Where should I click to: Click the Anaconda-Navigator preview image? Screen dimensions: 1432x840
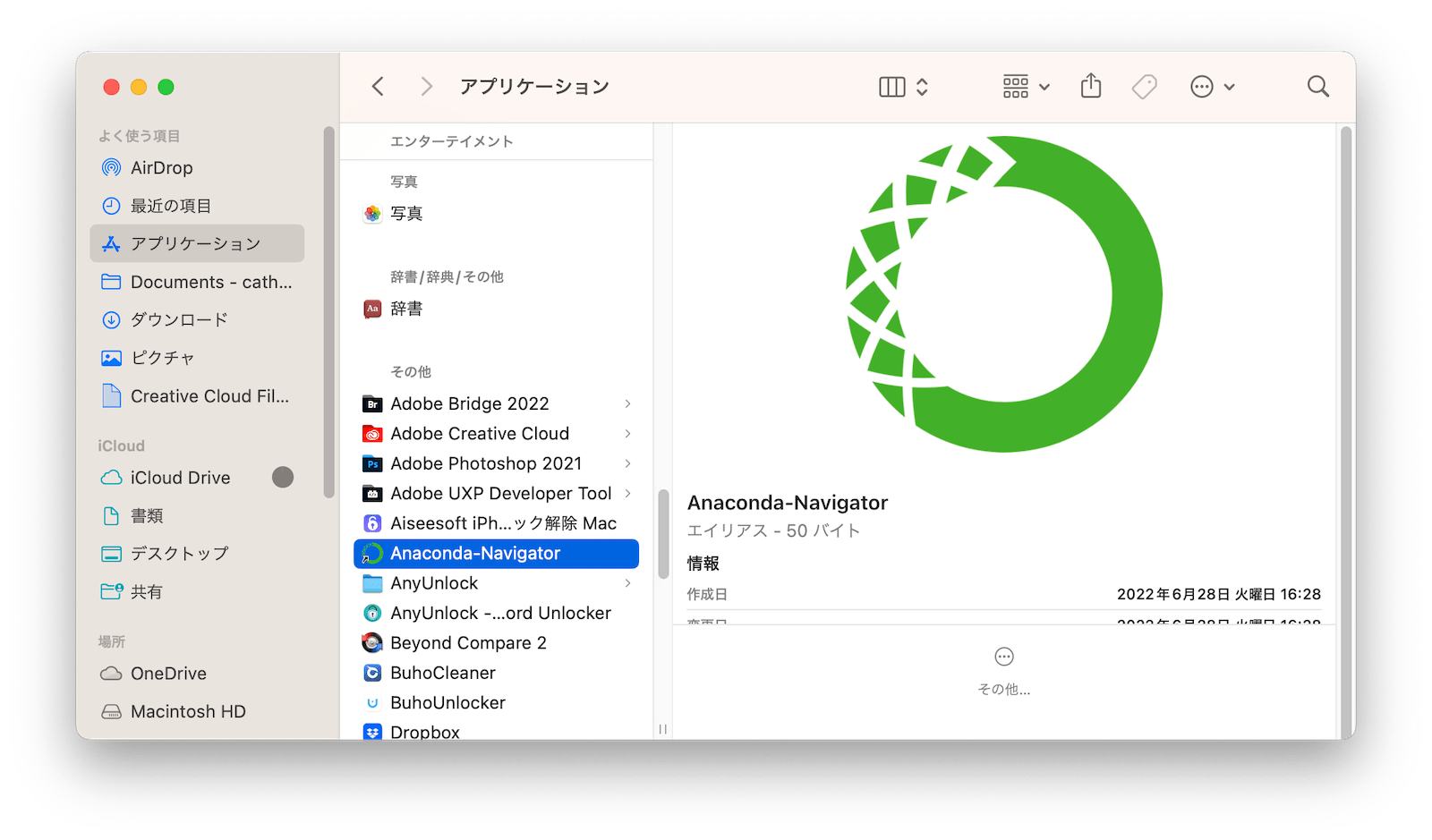1003,294
